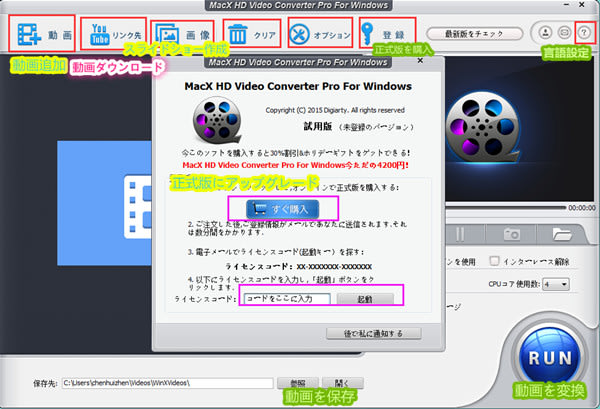
Task: Click the user account round icon
Action: (545, 32)
